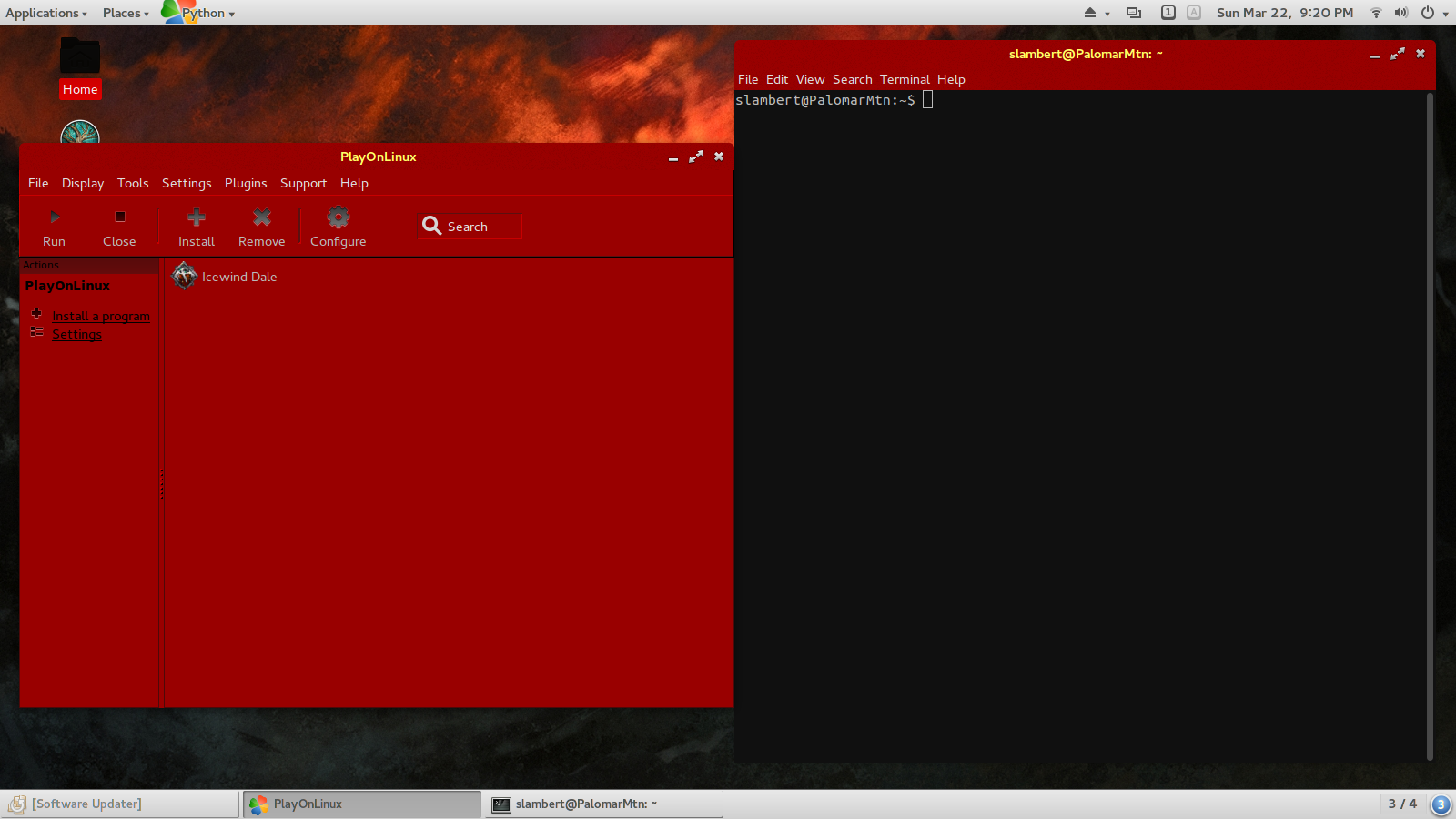Viewport: 1456px width, 819px height.
Task: Open the File menu in terminal window
Action: [748, 79]
